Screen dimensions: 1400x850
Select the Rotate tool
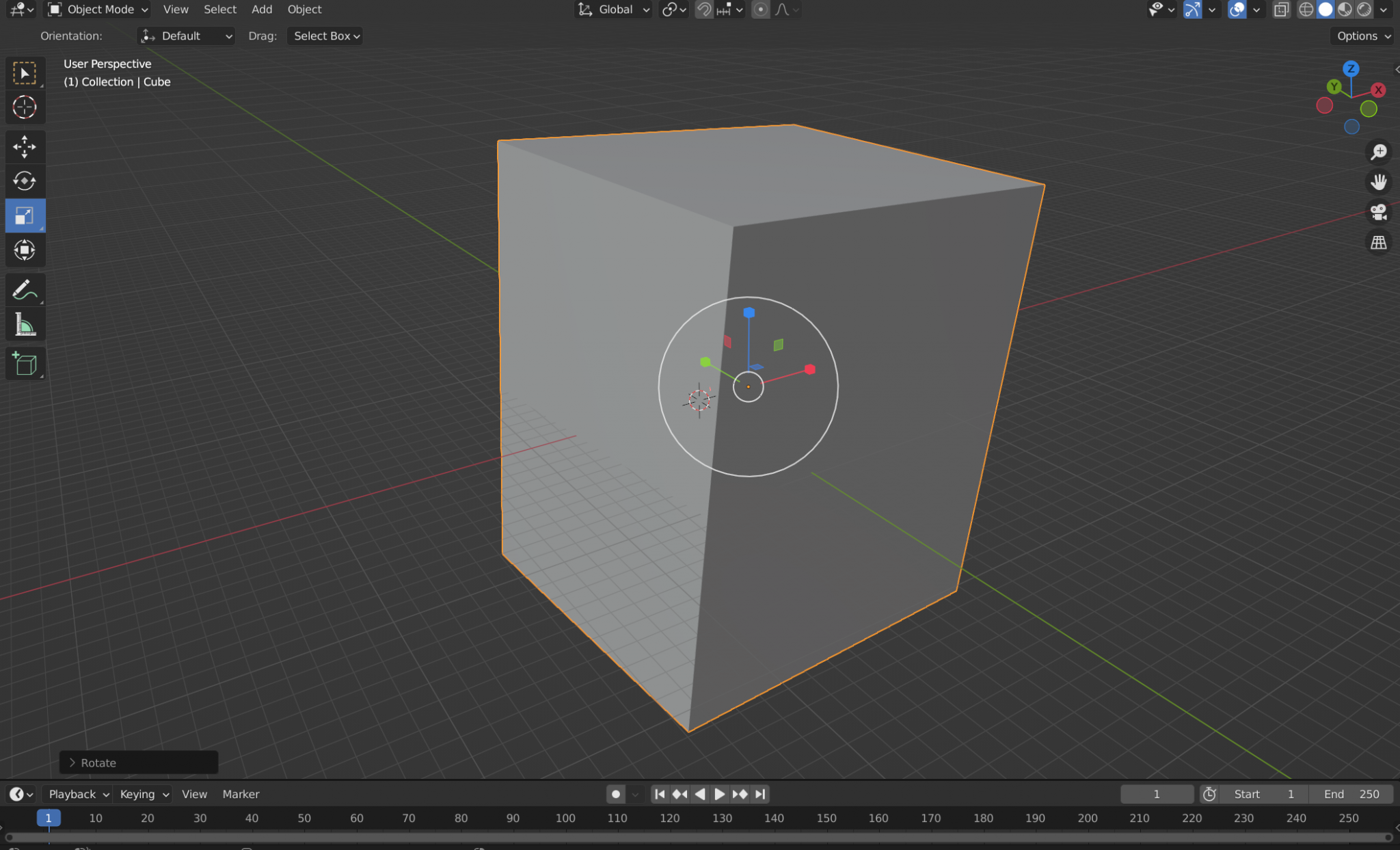pyautogui.click(x=25, y=181)
